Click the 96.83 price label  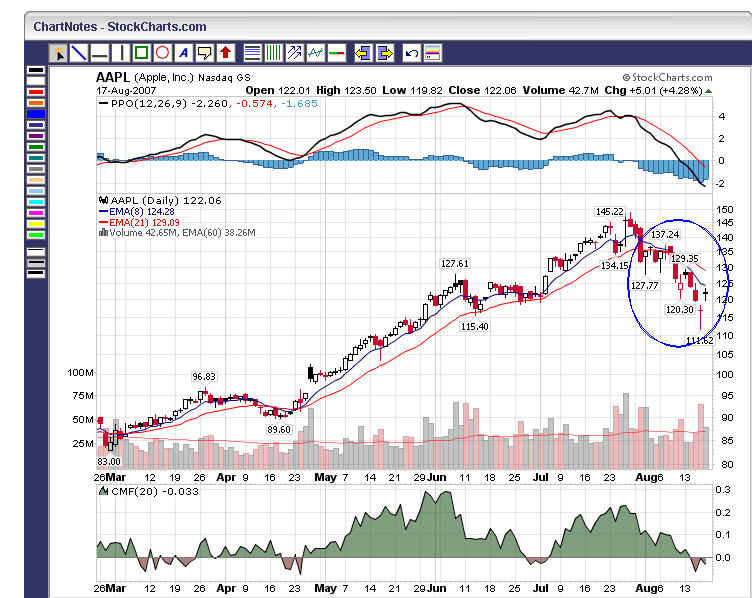204,377
